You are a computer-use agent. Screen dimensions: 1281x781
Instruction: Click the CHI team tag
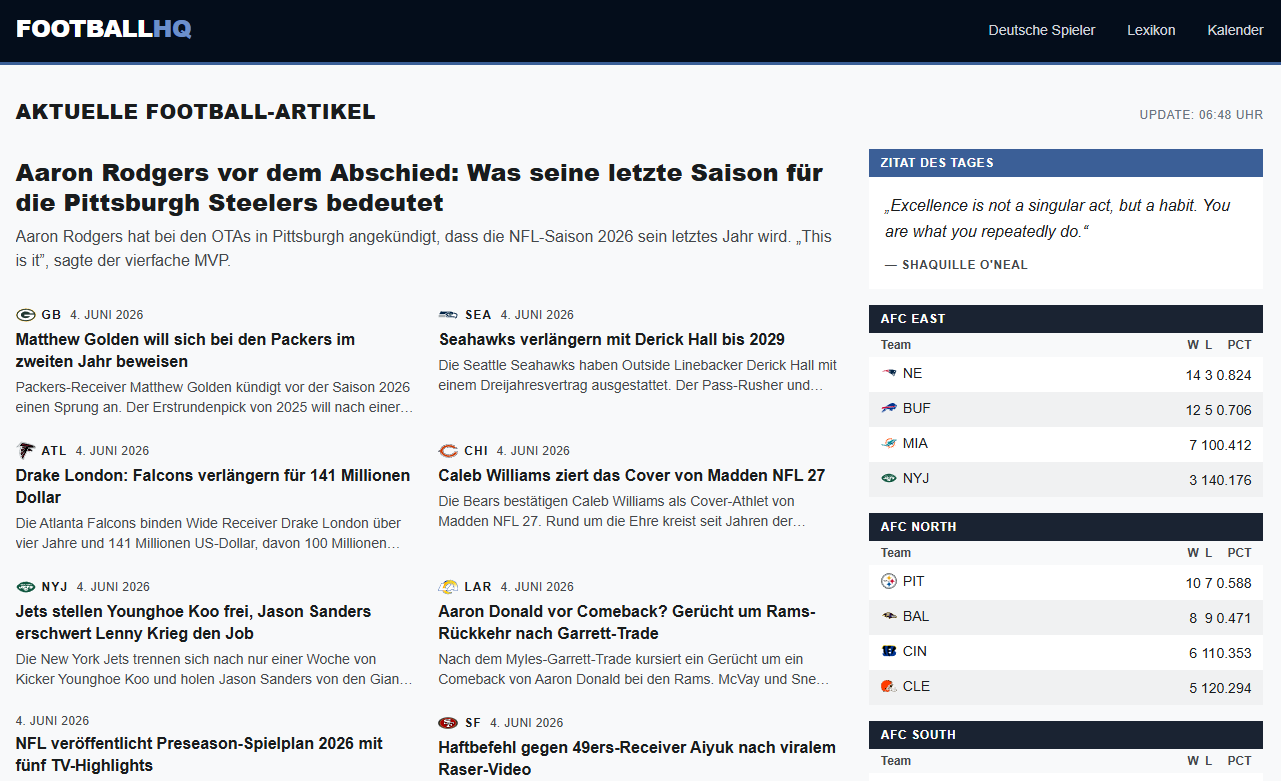point(476,451)
